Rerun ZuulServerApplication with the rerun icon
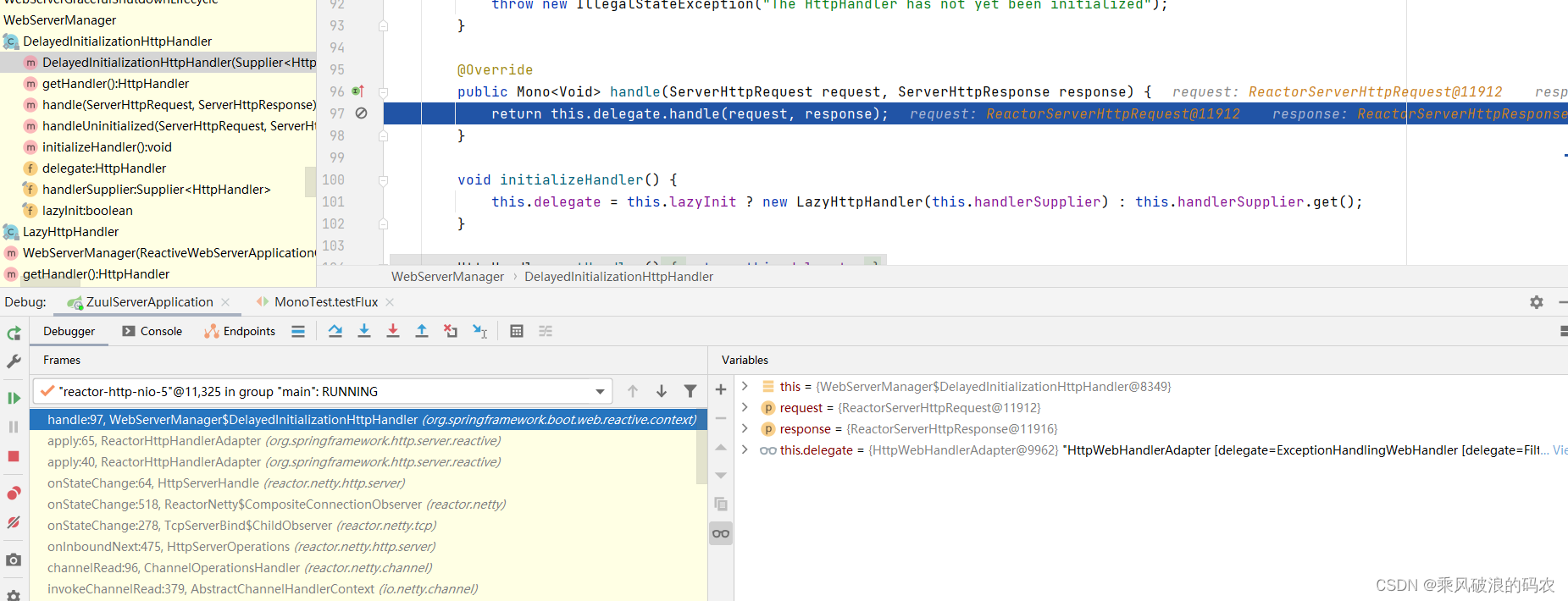 point(14,334)
